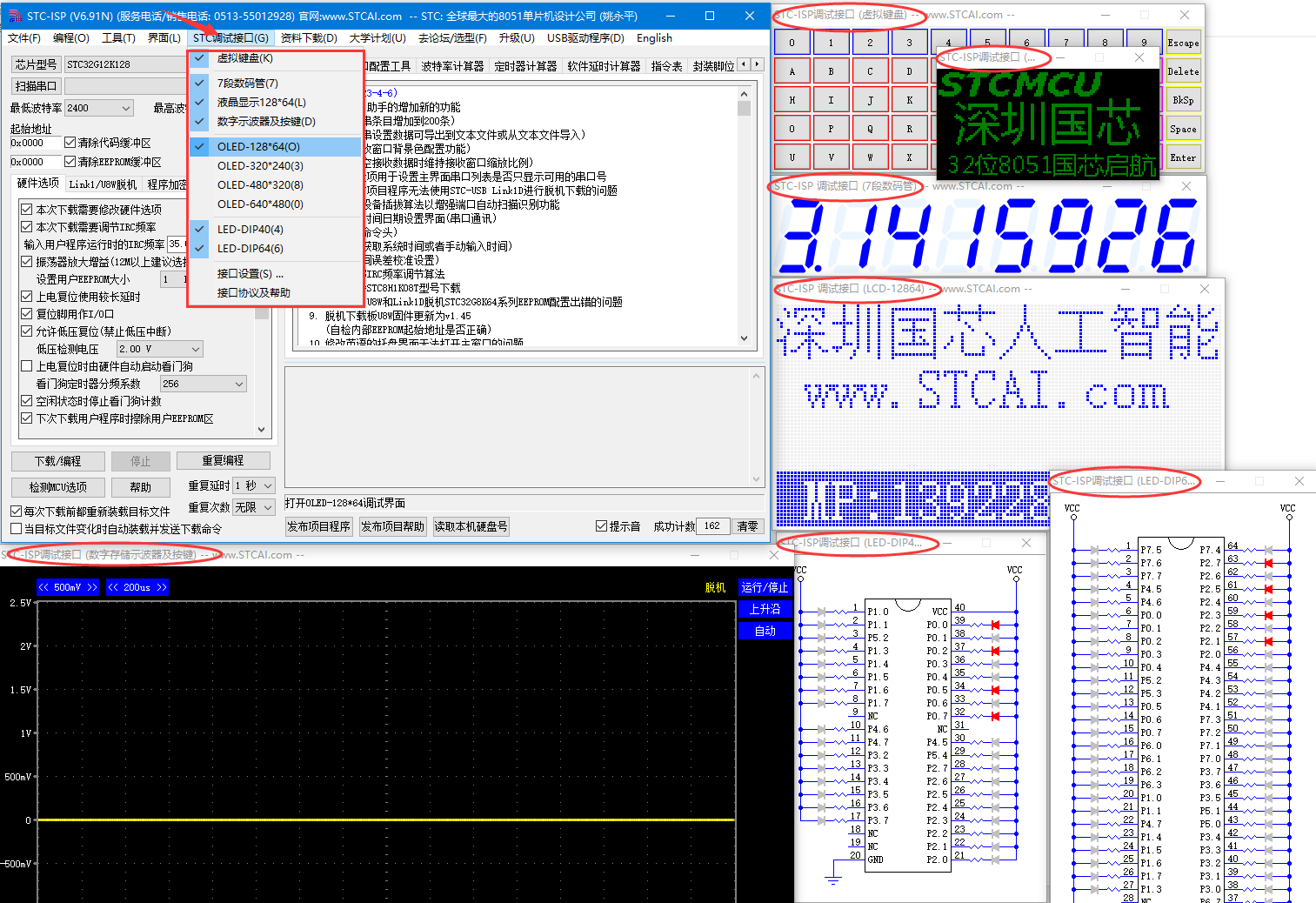Click the IRC frequency input field

click(177, 244)
